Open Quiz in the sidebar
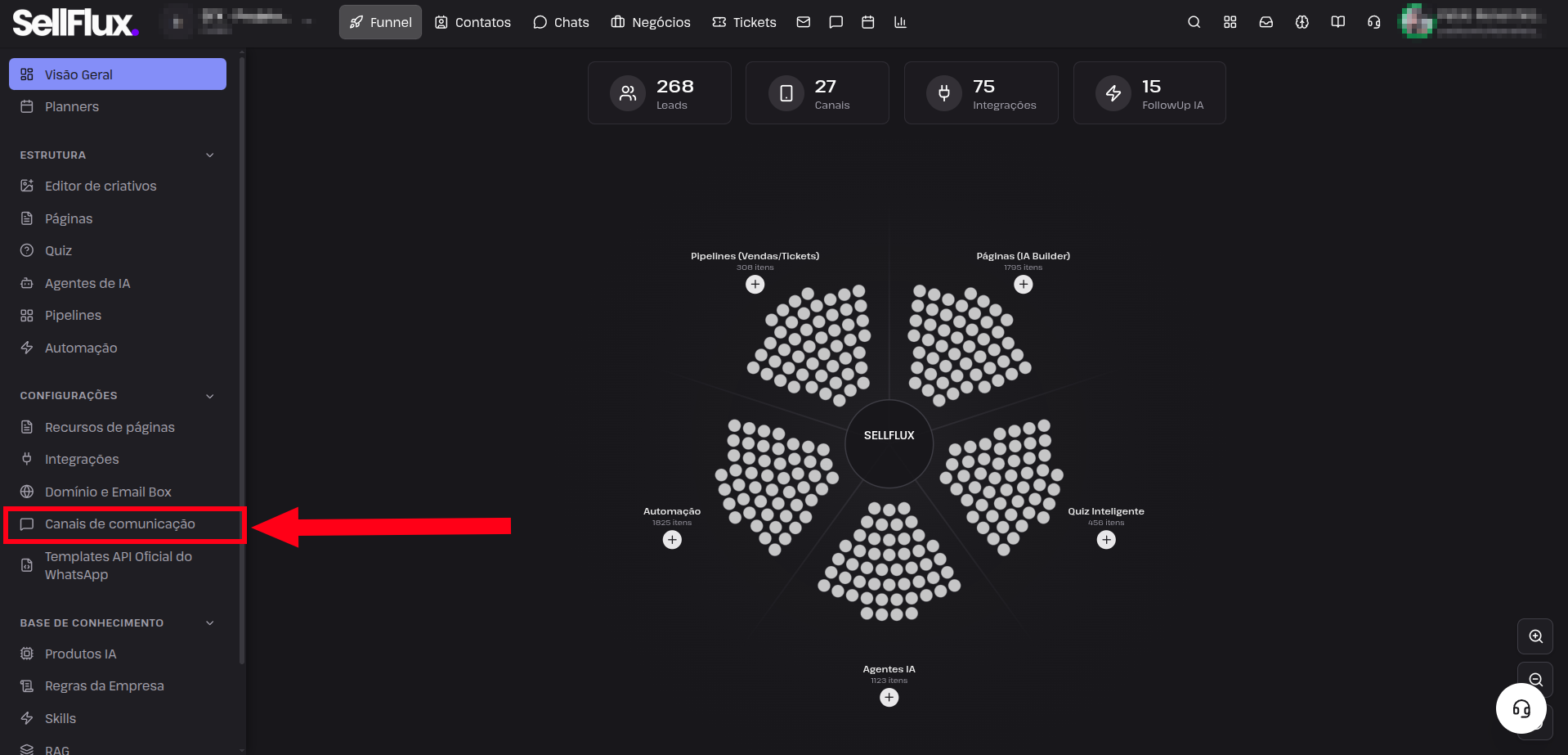Screen dimensions: 1568x755 (118, 250)
